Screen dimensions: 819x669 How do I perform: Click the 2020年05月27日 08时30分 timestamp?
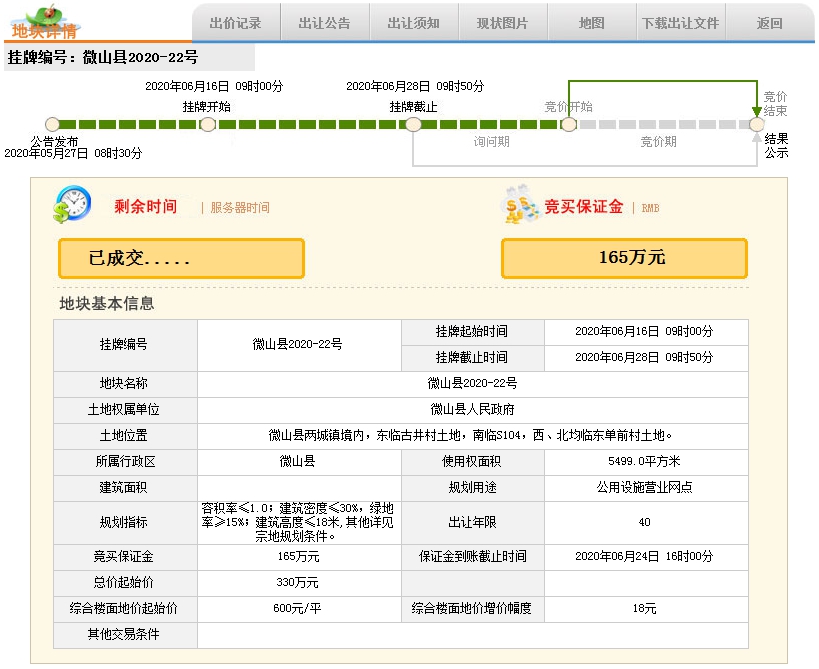(x=73, y=153)
